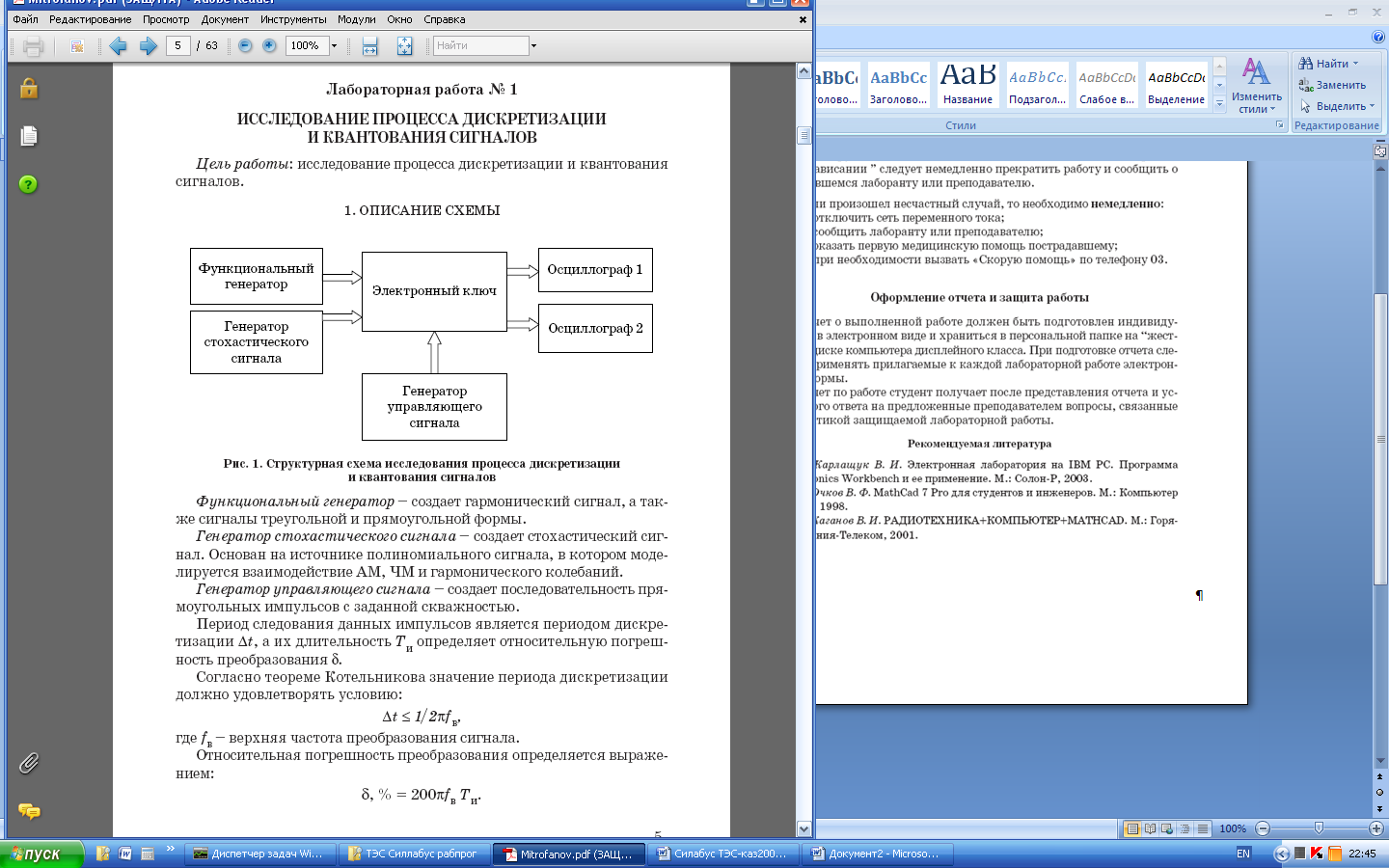Click the Word help question mark icon
The height and width of the screenshot is (868, 1389).
(1377, 37)
